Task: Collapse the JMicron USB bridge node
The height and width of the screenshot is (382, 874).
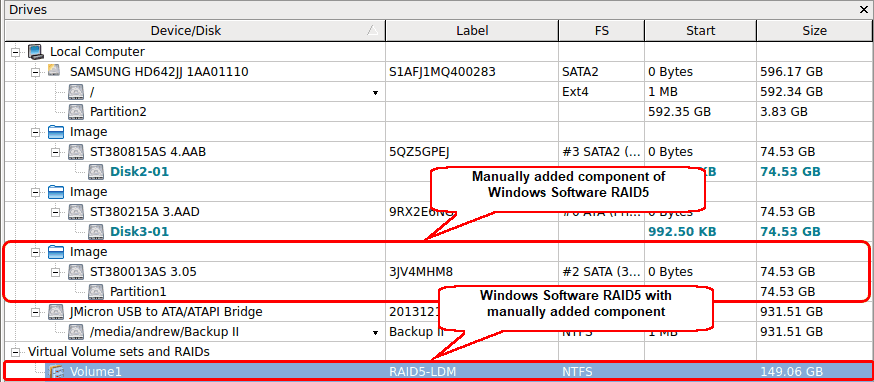Action: (36, 312)
